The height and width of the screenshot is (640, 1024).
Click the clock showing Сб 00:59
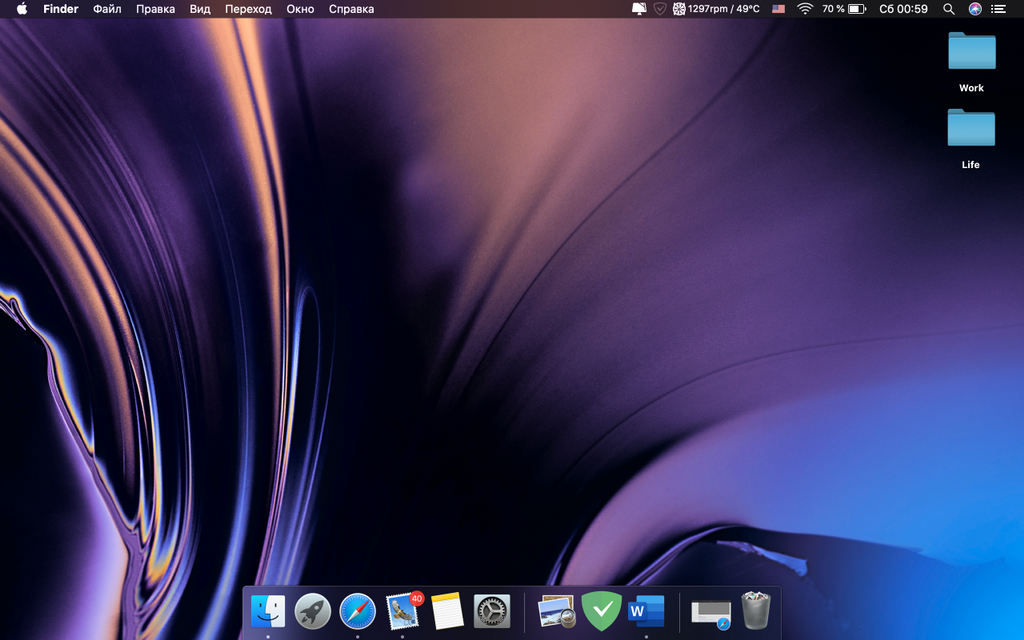coord(903,9)
